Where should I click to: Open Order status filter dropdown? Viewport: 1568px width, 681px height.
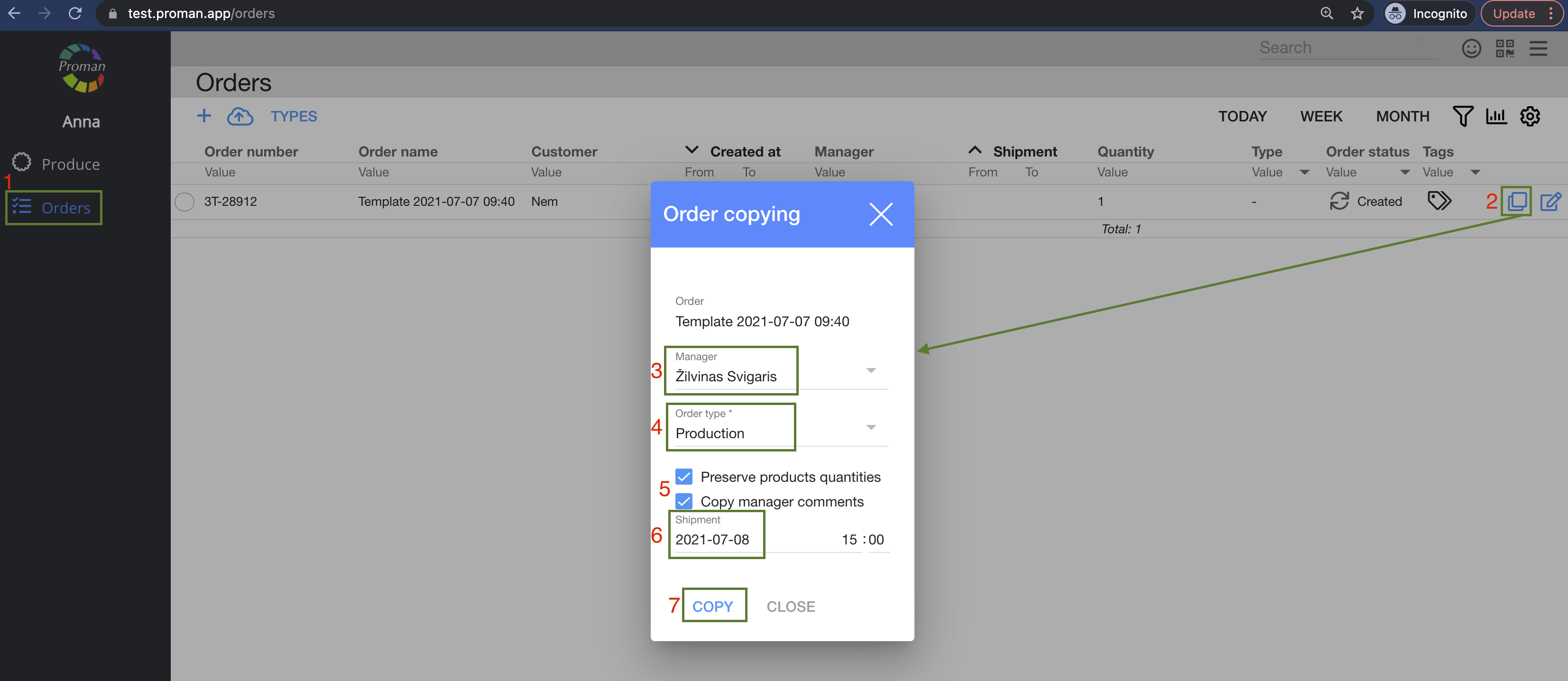[x=1405, y=173]
